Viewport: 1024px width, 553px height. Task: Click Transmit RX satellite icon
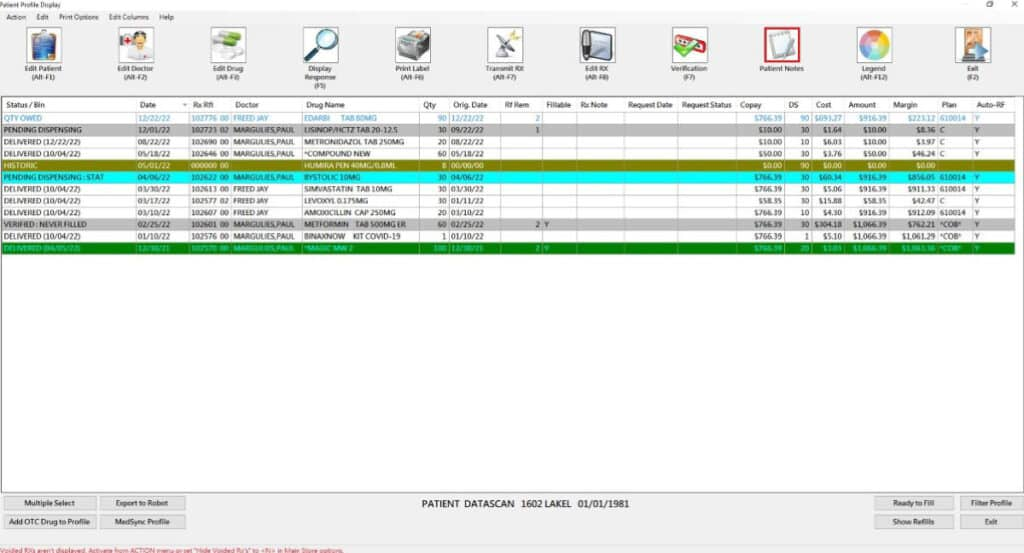[x=505, y=45]
